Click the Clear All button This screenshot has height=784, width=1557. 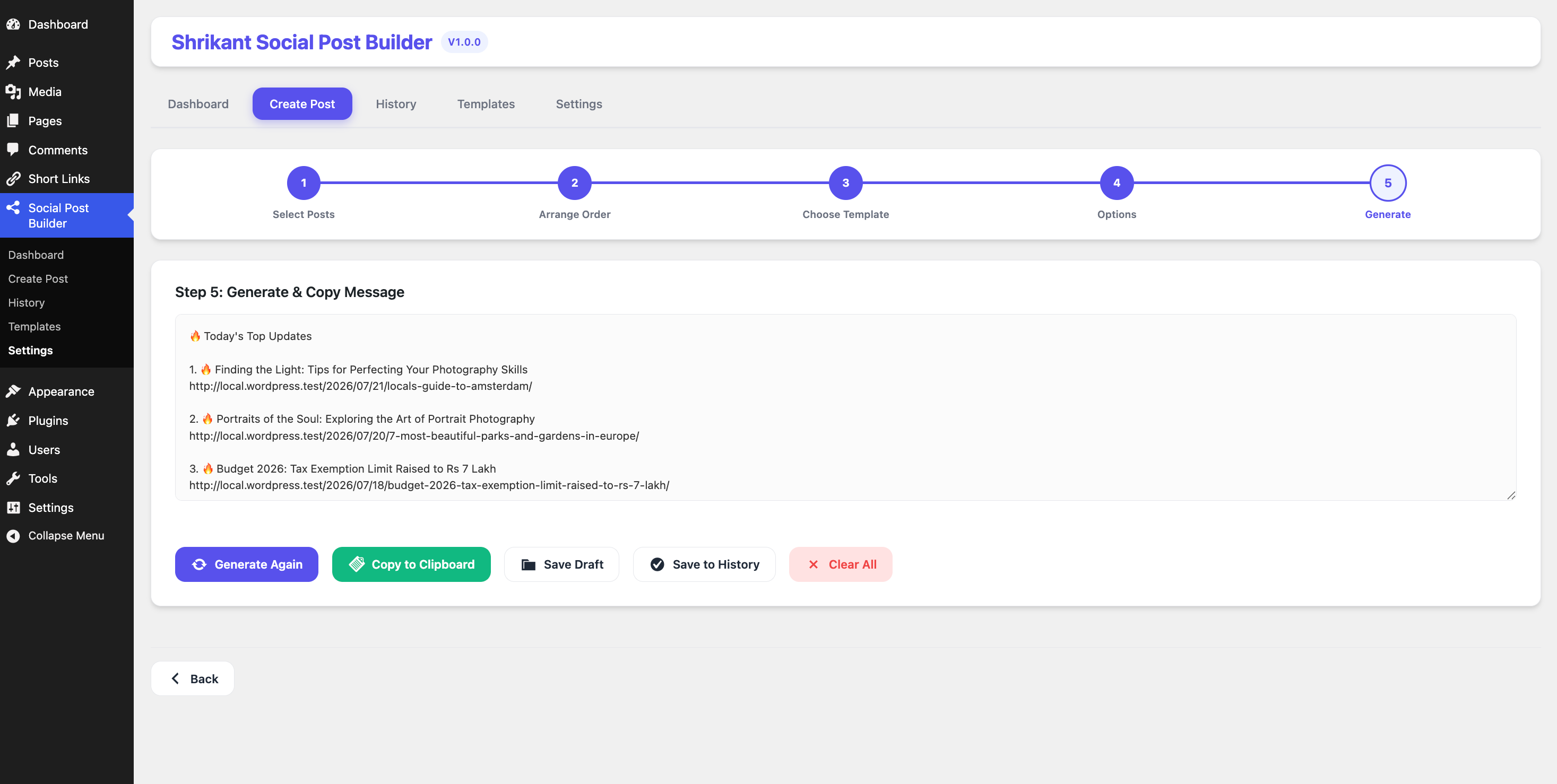[x=841, y=564]
